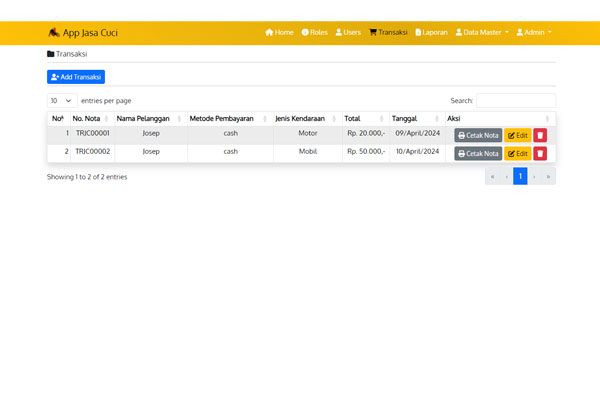Open the Roles menu item
Image resolution: width=600 pixels, height=400 pixels.
(x=315, y=33)
